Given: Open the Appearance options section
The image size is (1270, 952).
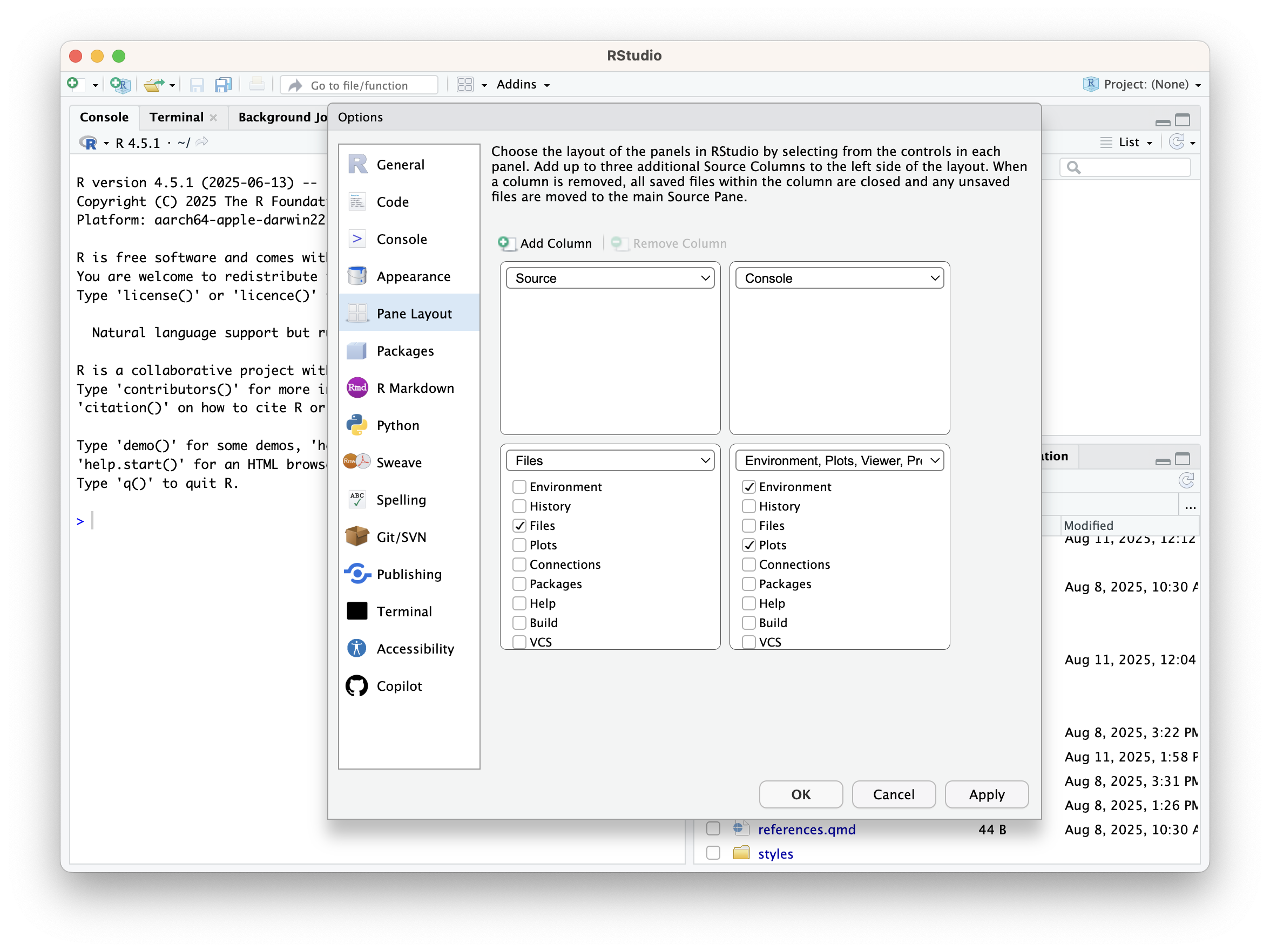Looking at the screenshot, I should [x=409, y=277].
